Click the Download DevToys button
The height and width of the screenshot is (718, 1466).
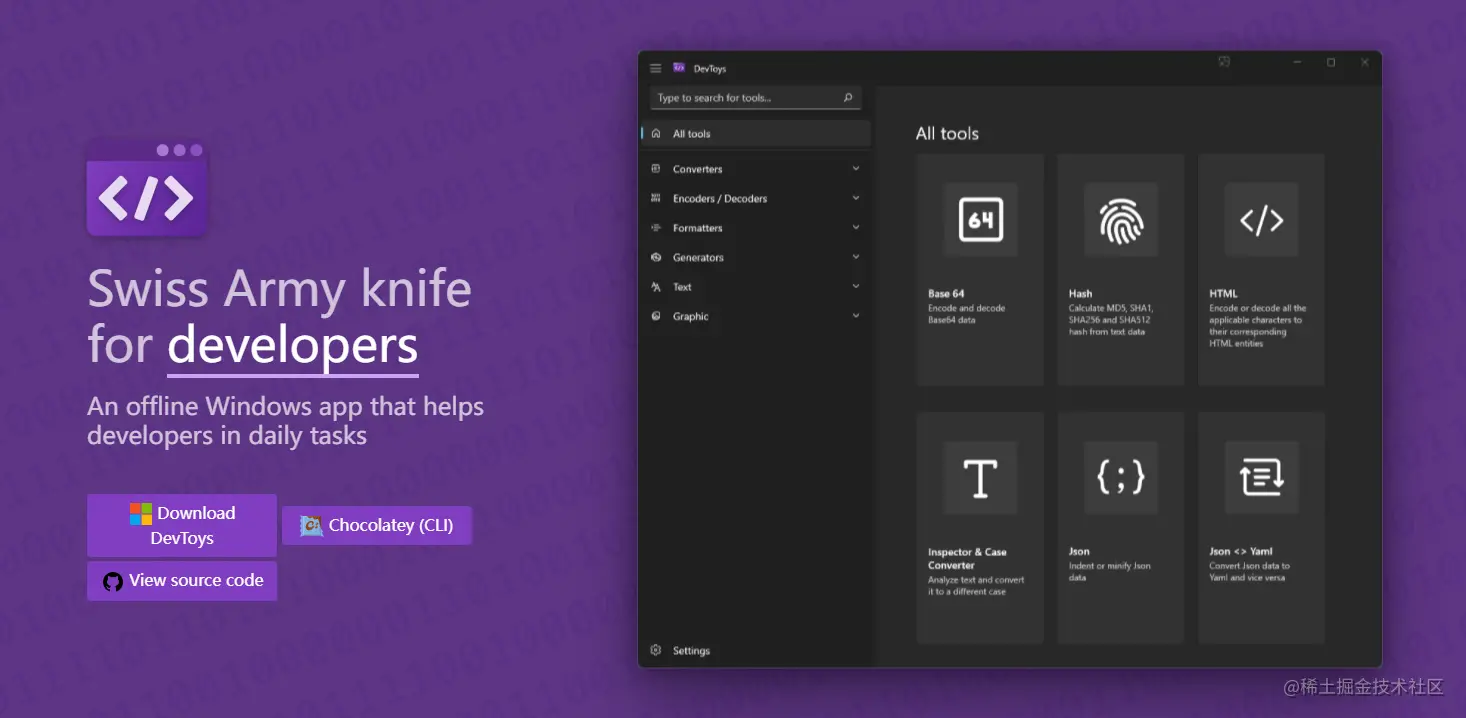coord(182,525)
